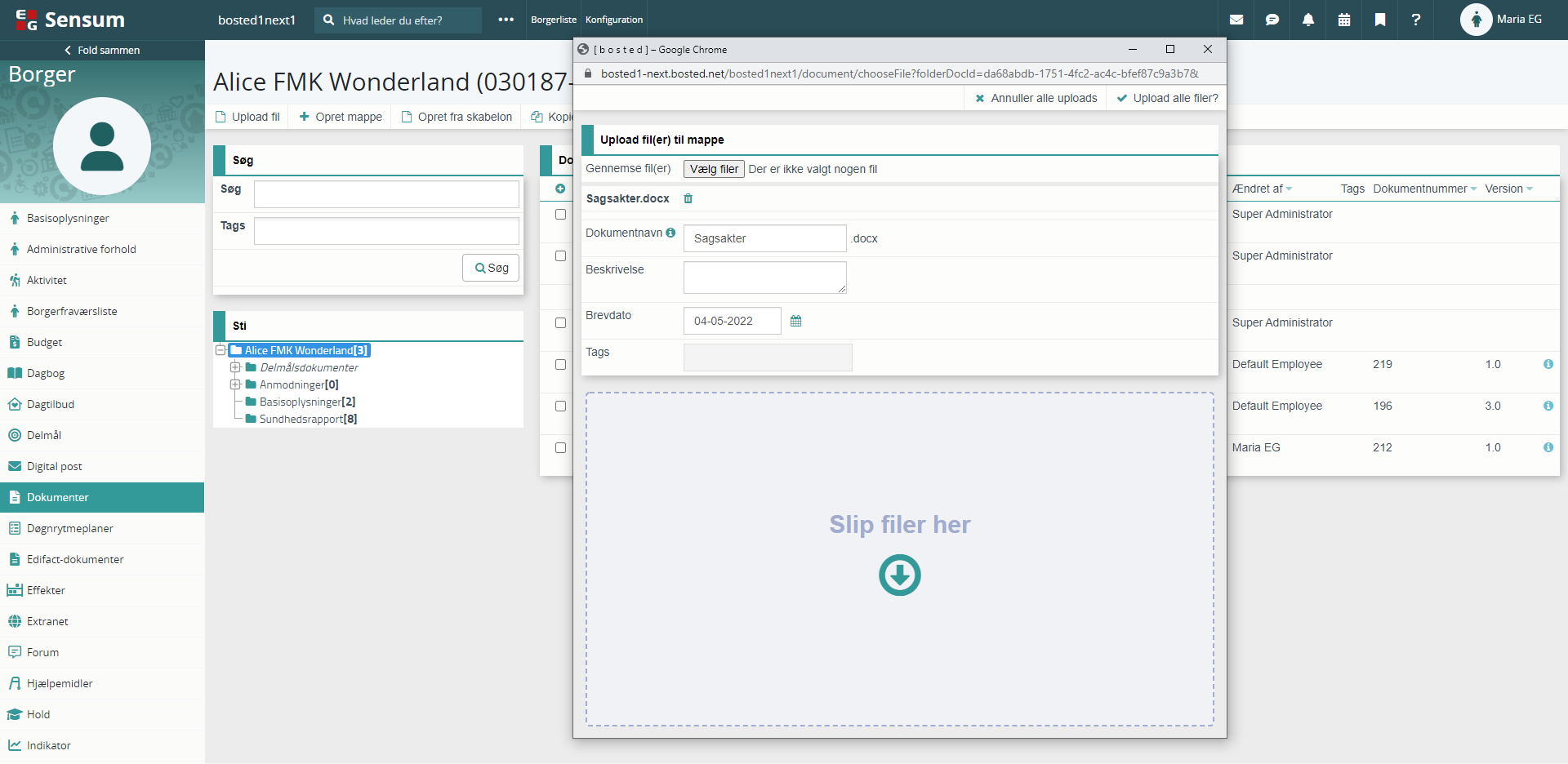
Task: Open the chat messages icon
Action: 1272,20
